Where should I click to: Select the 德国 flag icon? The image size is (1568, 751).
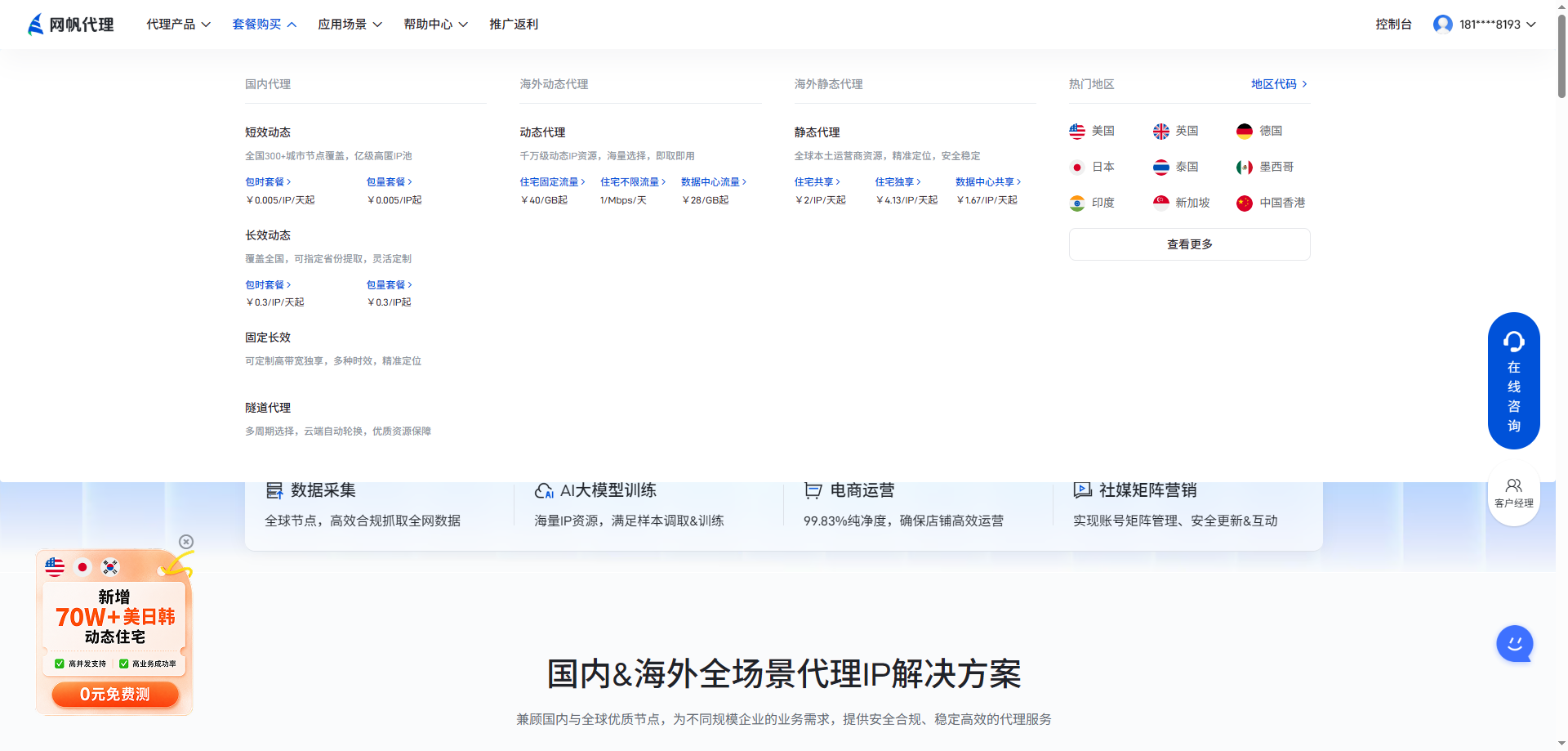tap(1245, 131)
